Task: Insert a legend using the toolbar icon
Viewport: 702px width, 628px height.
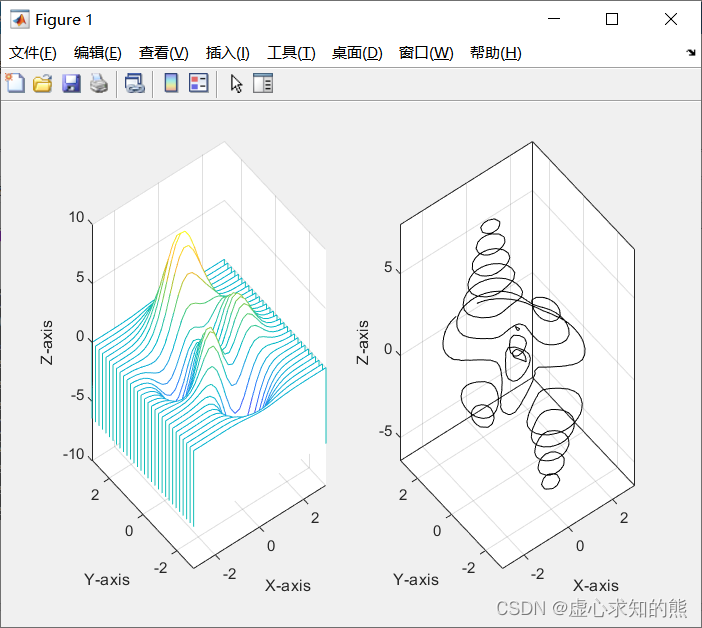Action: [199, 83]
